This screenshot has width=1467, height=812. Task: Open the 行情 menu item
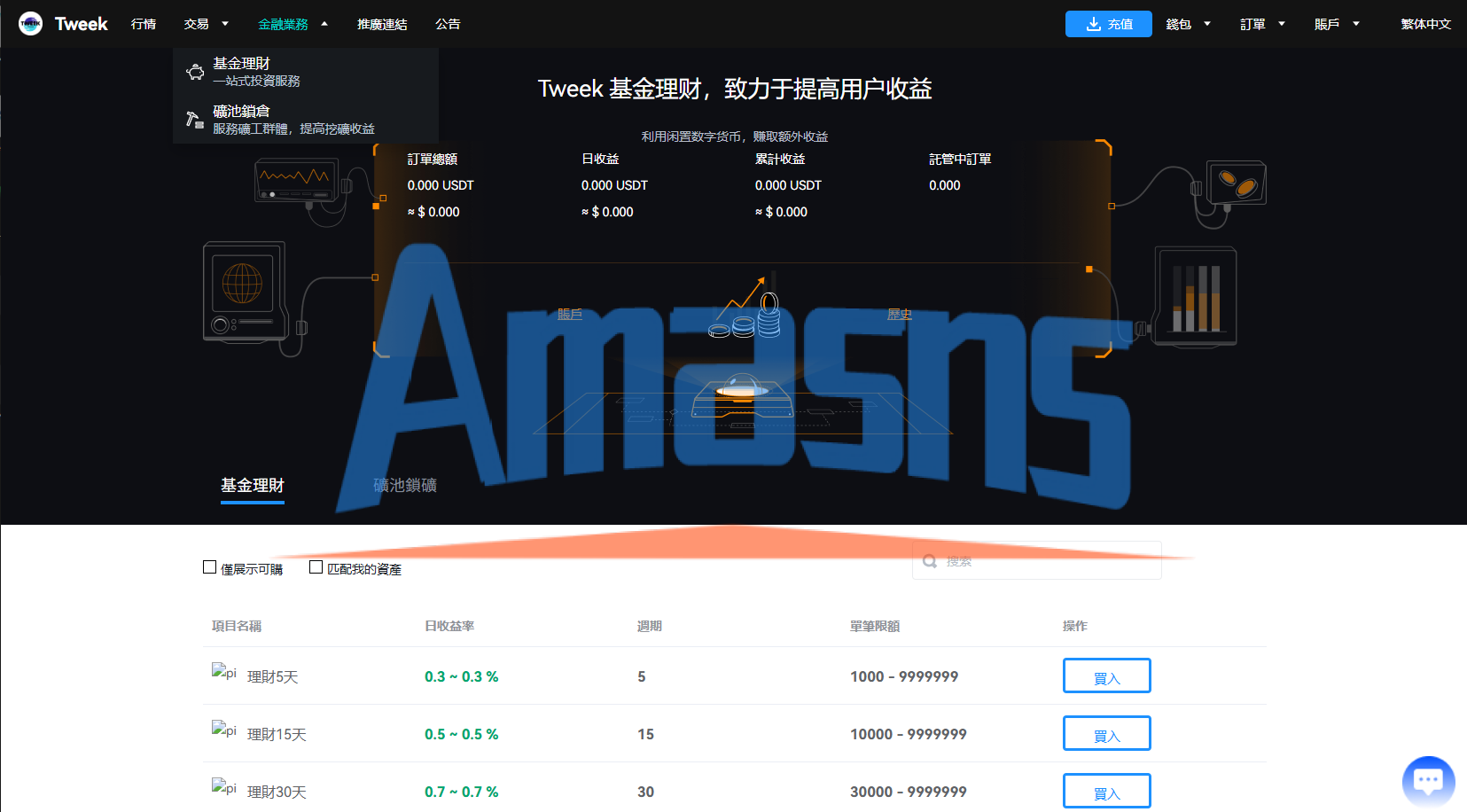pos(144,24)
